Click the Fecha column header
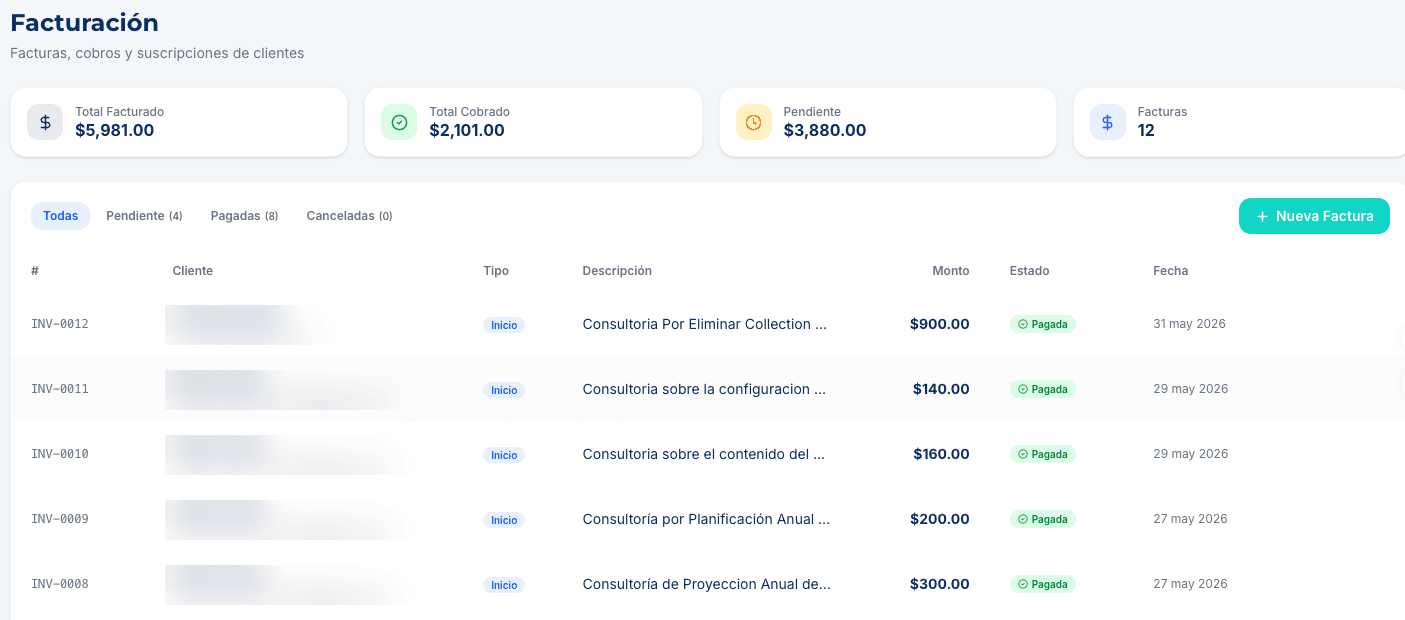This screenshot has height=620, width=1405. pos(1171,271)
